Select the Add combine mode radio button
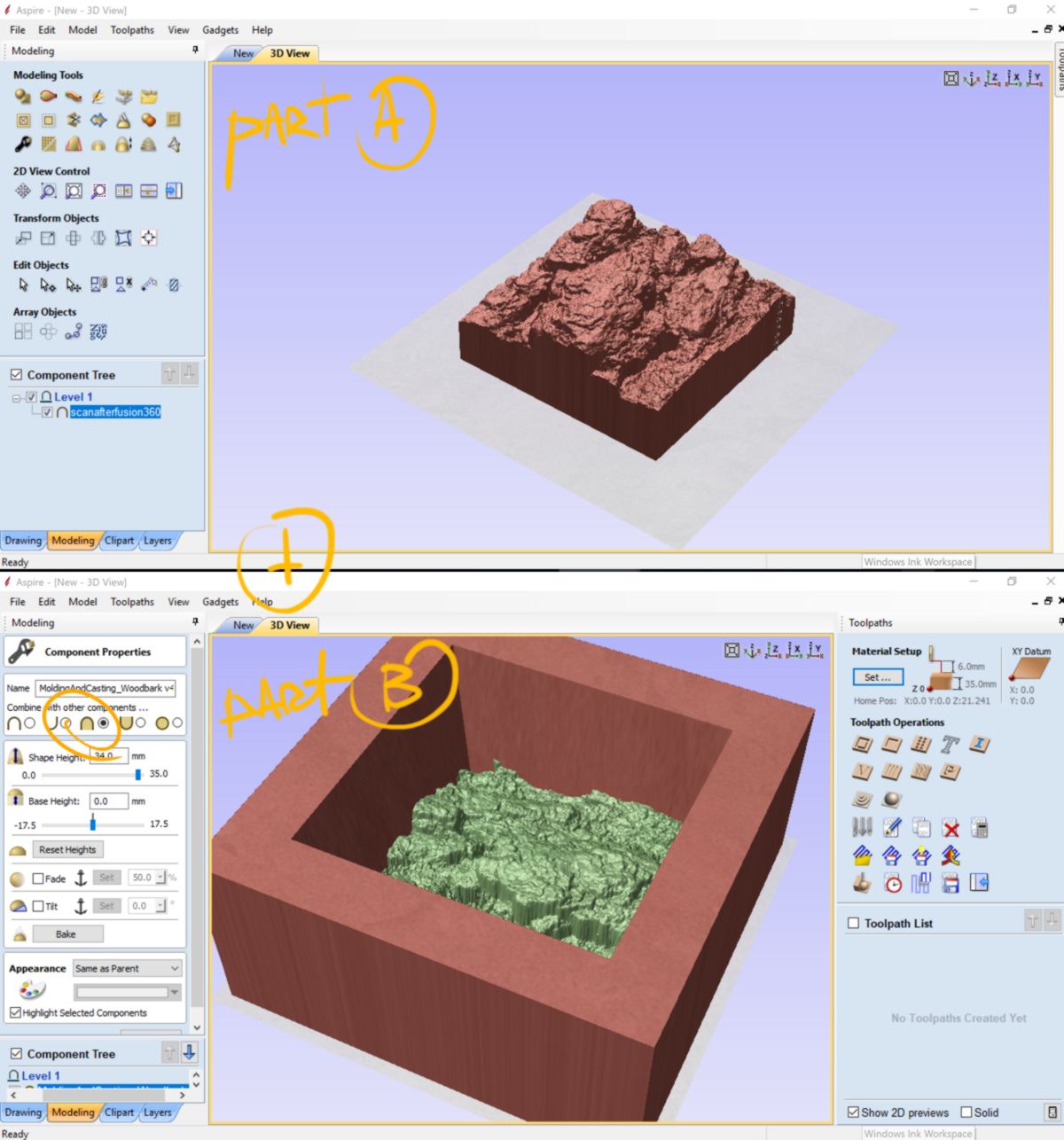 (x=30, y=723)
